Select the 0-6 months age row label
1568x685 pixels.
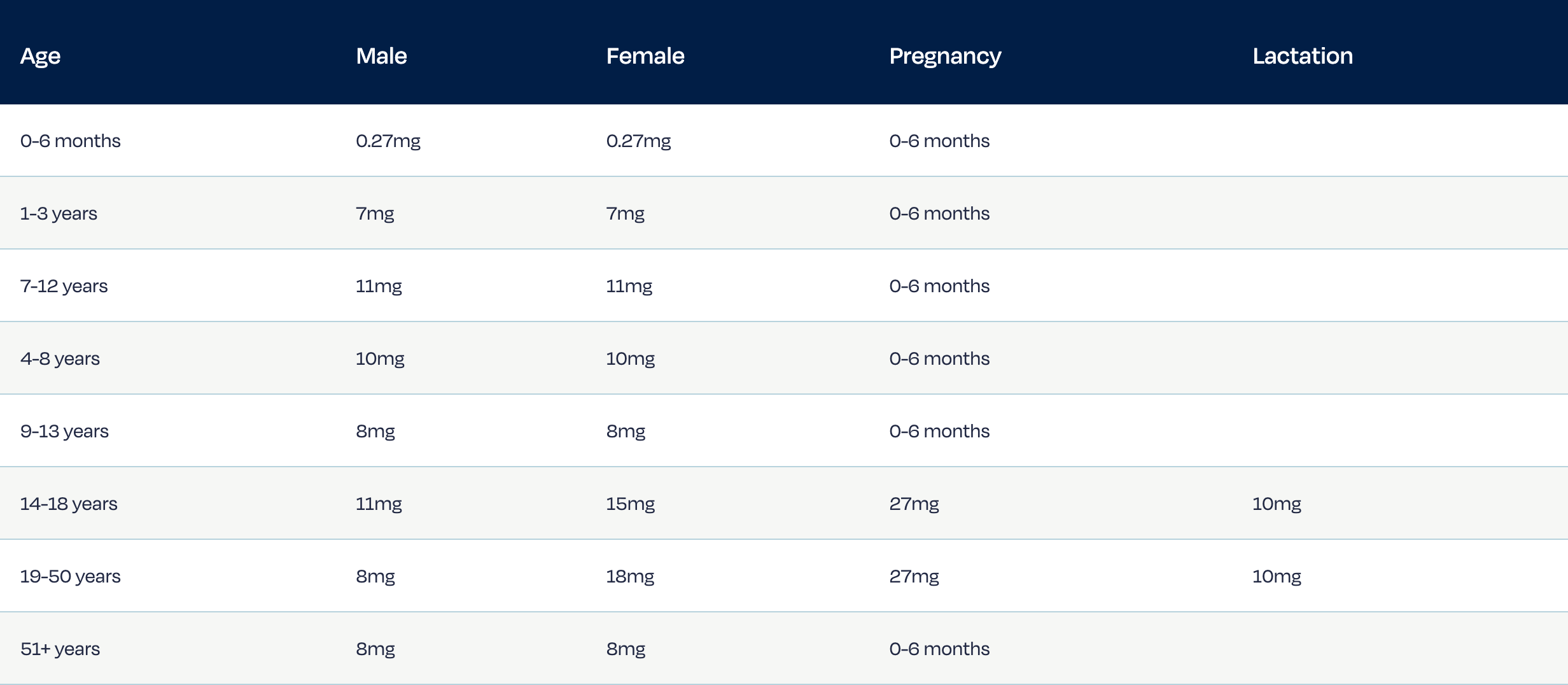click(70, 141)
